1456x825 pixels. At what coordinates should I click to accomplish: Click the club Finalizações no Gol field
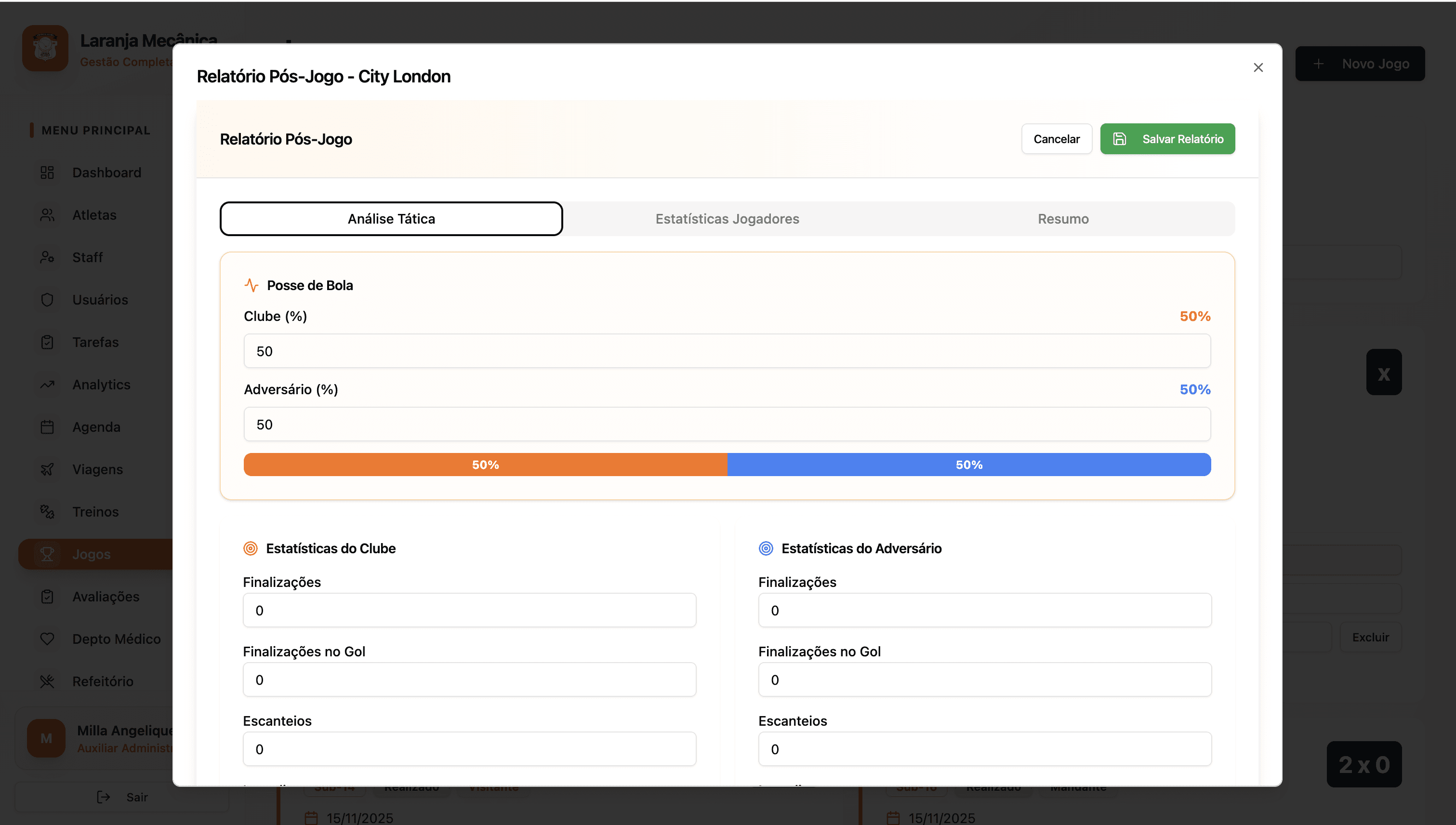click(469, 679)
